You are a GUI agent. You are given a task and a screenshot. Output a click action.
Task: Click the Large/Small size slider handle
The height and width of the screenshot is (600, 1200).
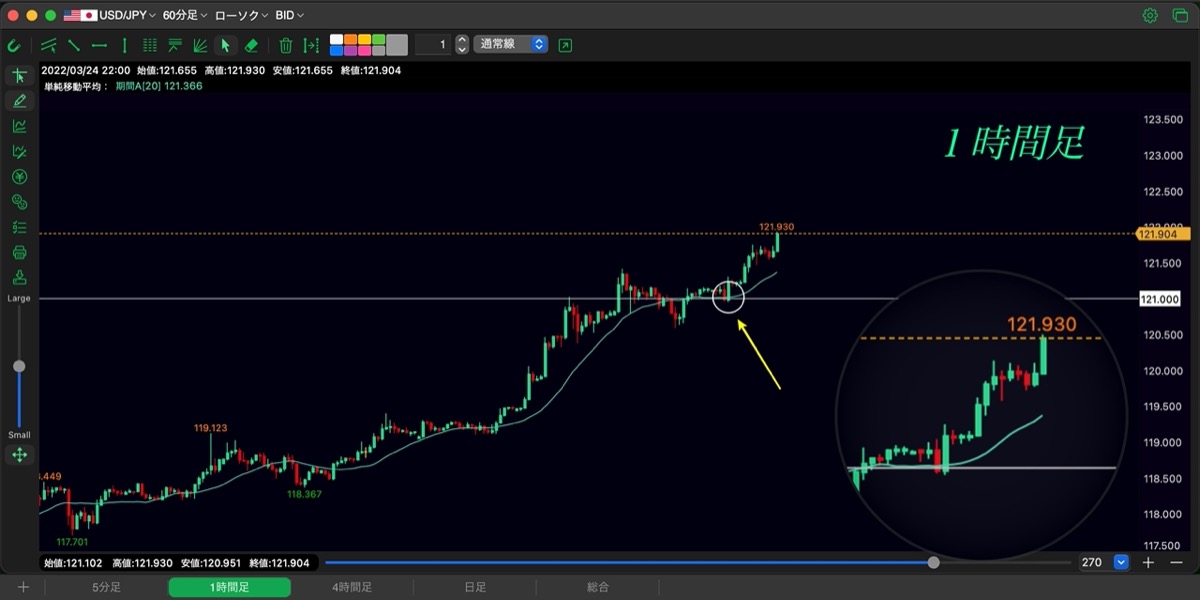(x=19, y=367)
